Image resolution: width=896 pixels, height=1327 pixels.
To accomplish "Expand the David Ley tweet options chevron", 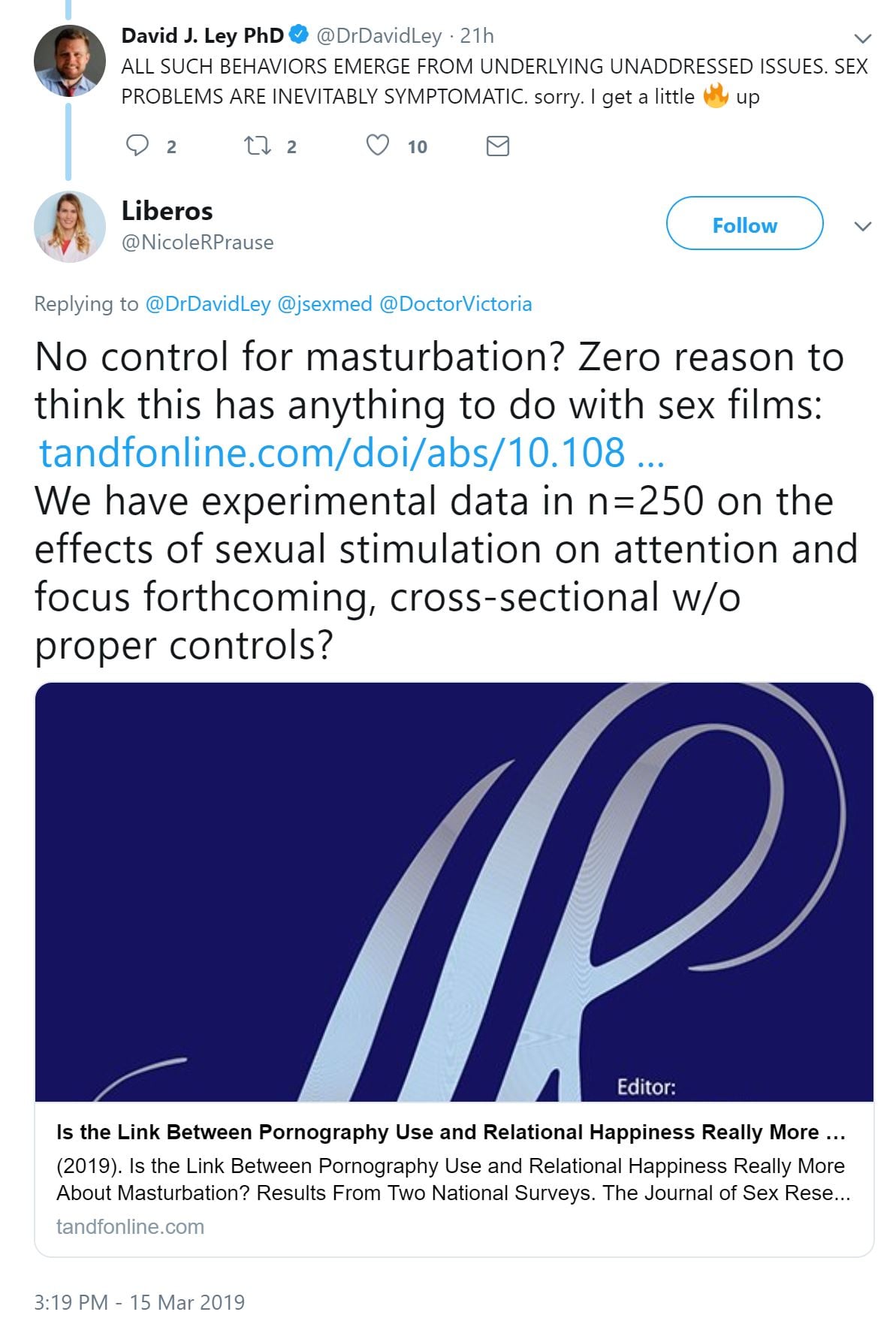I will pos(863,38).
